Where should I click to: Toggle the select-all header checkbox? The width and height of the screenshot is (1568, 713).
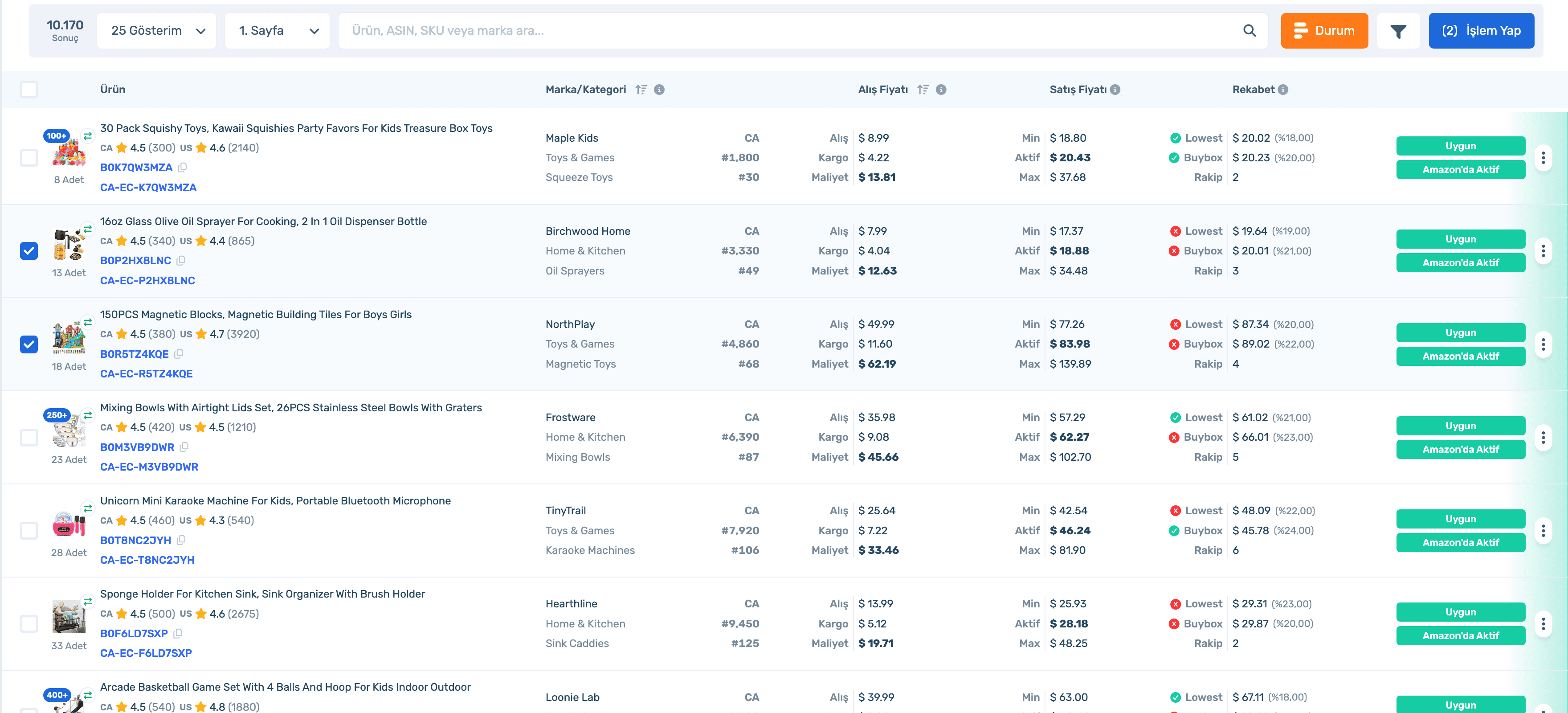pos(29,90)
